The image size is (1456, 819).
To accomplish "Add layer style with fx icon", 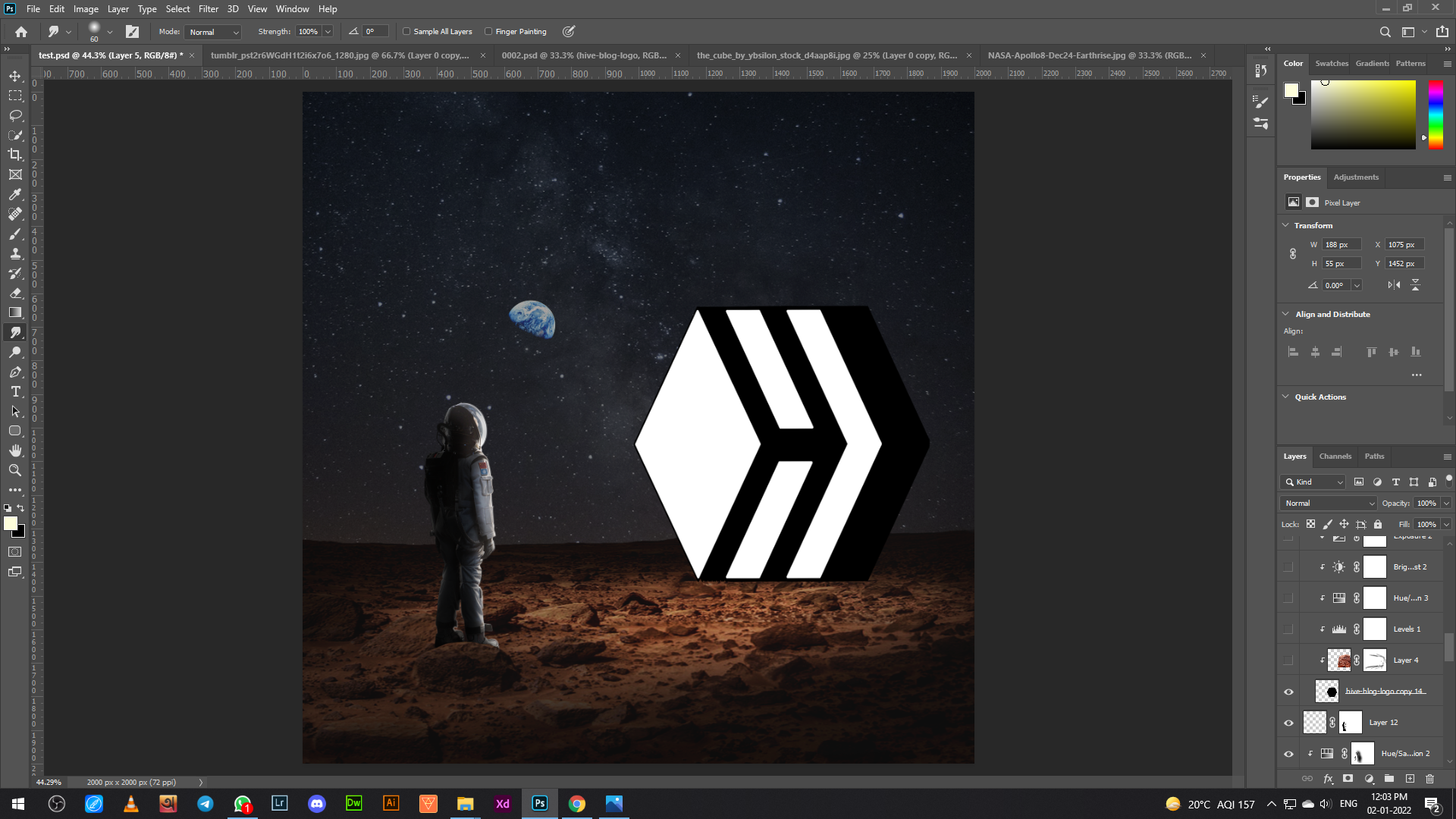I will click(1328, 779).
